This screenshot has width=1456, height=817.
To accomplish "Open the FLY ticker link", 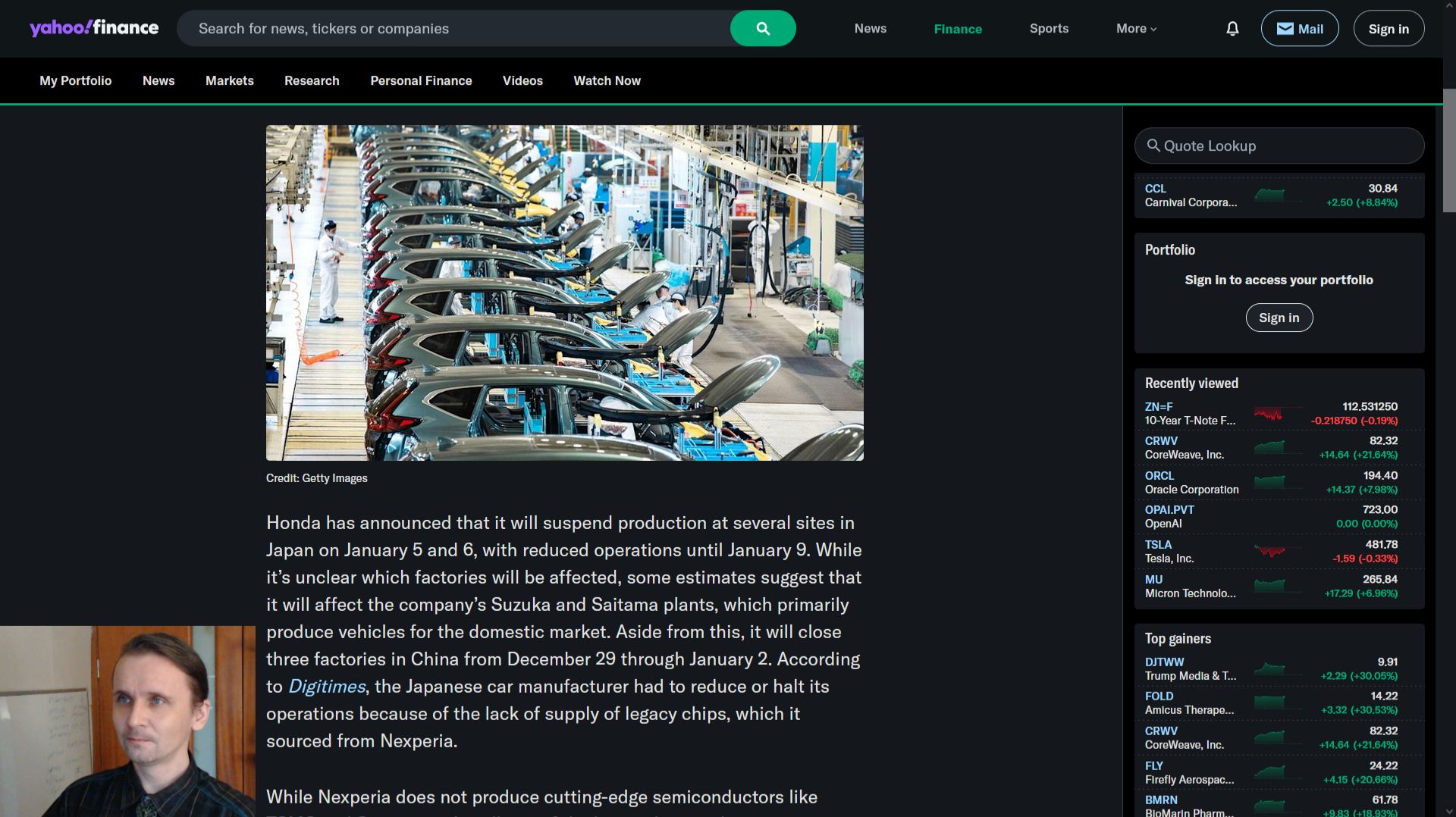I will click(x=1153, y=766).
